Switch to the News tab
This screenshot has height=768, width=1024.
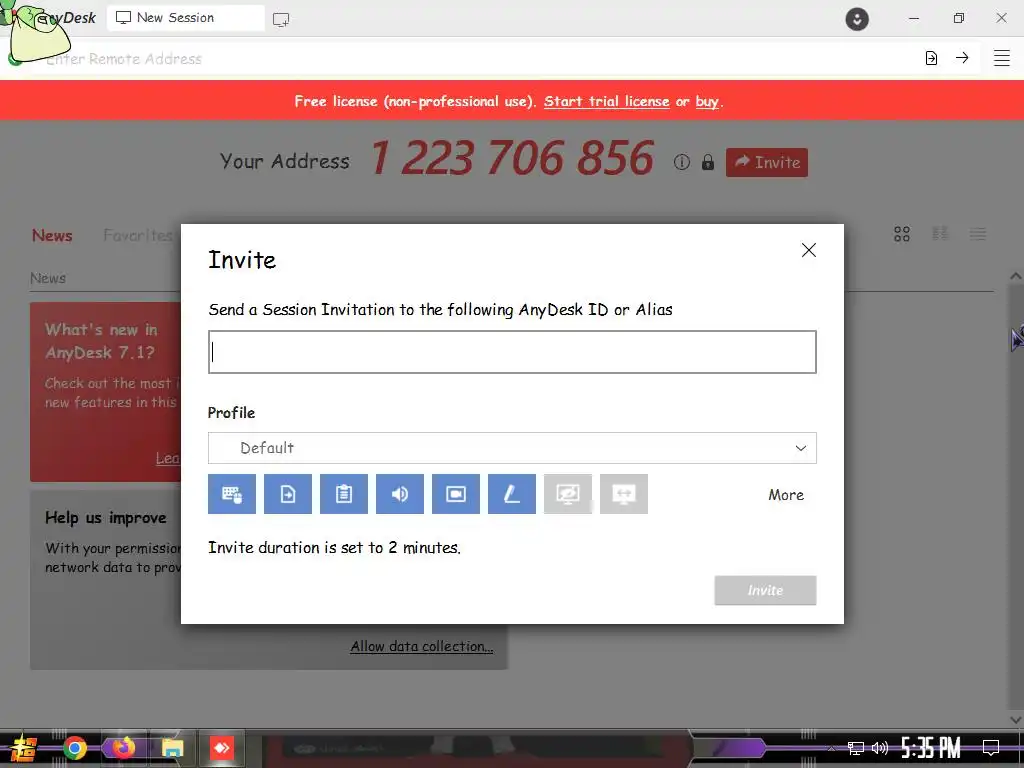pos(52,235)
